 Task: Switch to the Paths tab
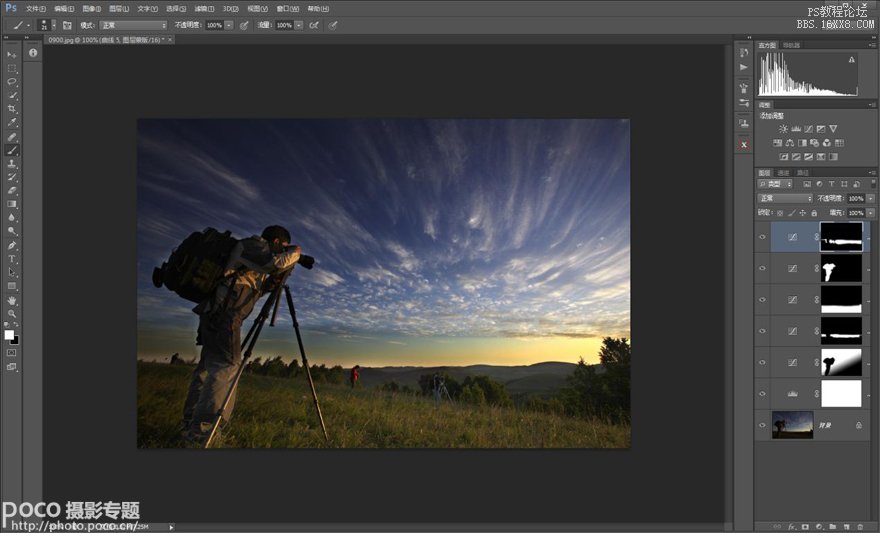coord(803,173)
